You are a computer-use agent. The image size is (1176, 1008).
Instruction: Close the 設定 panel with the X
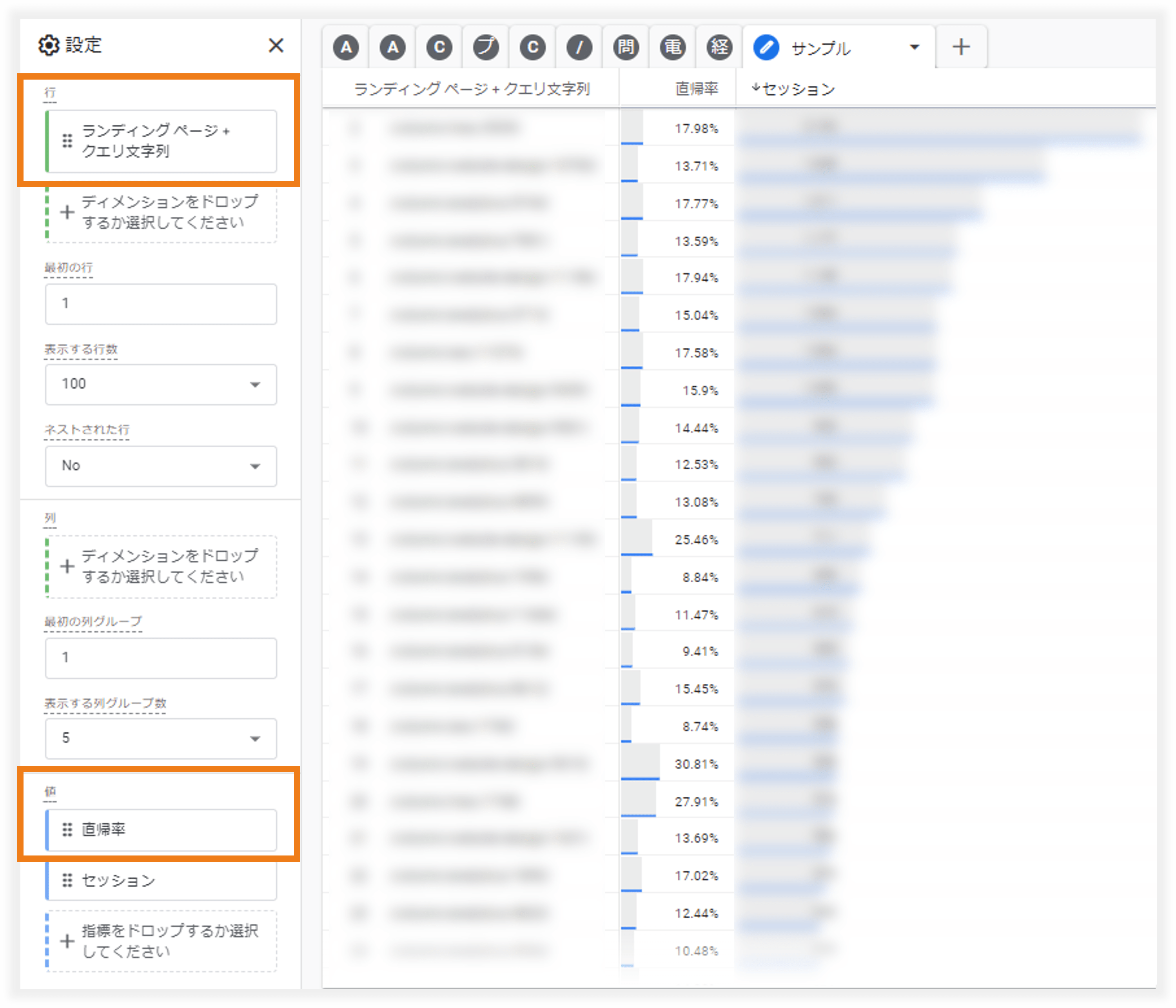click(x=276, y=45)
